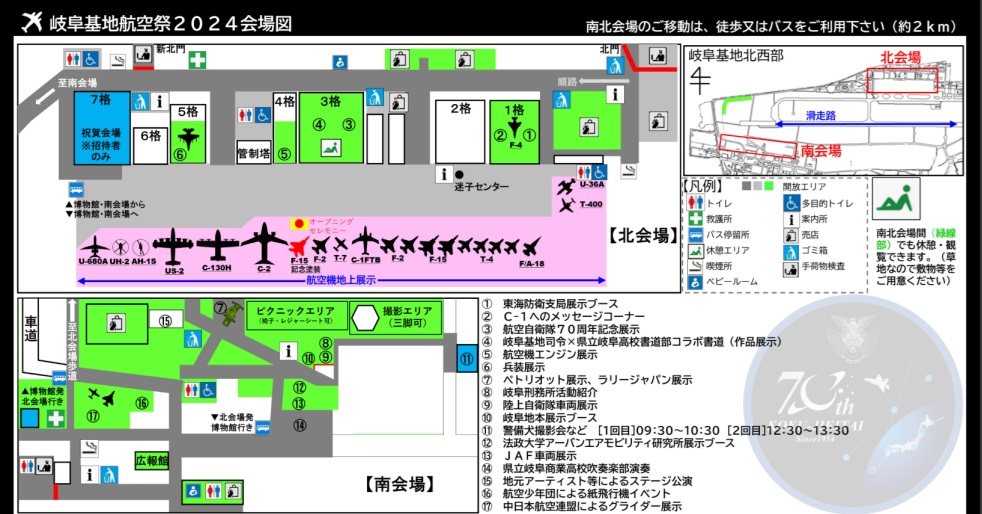Click the red 南会場 label on the minimap
This screenshot has width=982, height=514.
(821, 150)
